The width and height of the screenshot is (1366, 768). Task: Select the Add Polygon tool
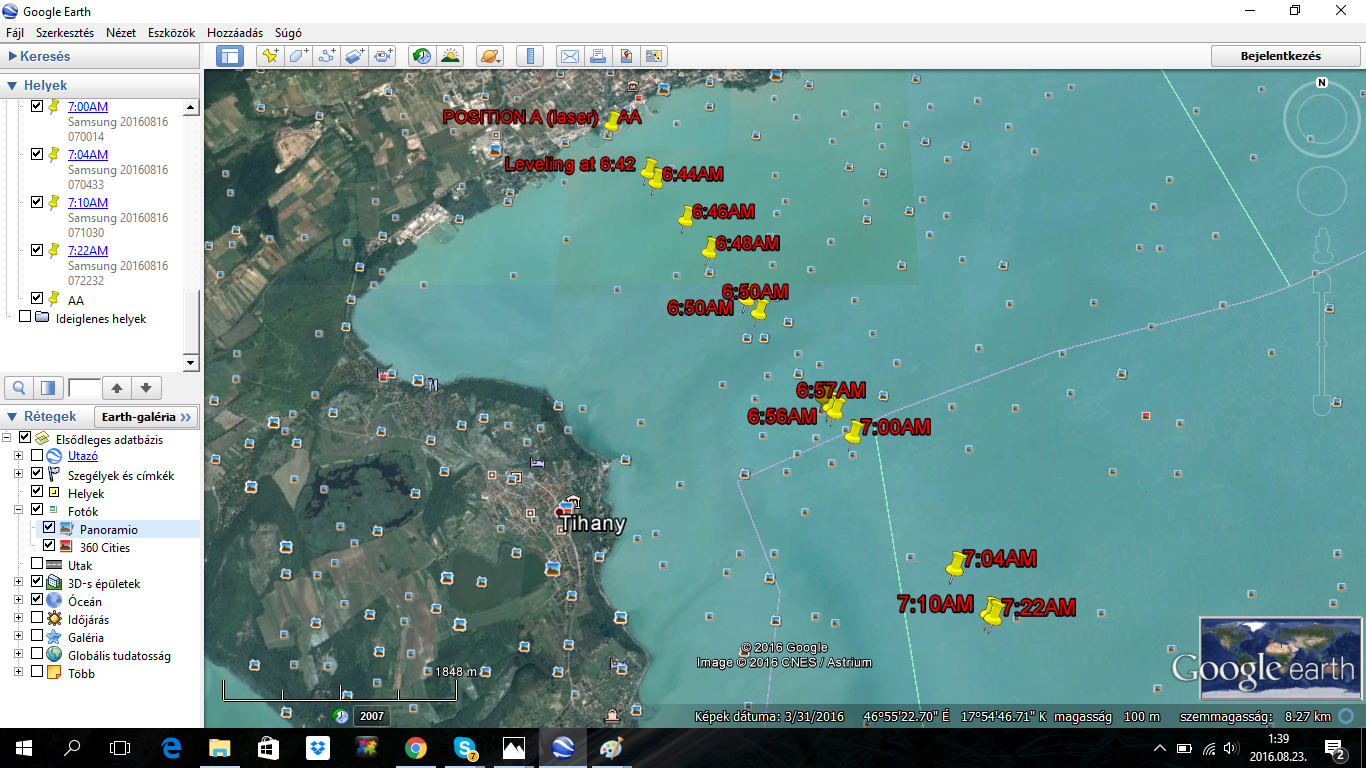[x=299, y=56]
